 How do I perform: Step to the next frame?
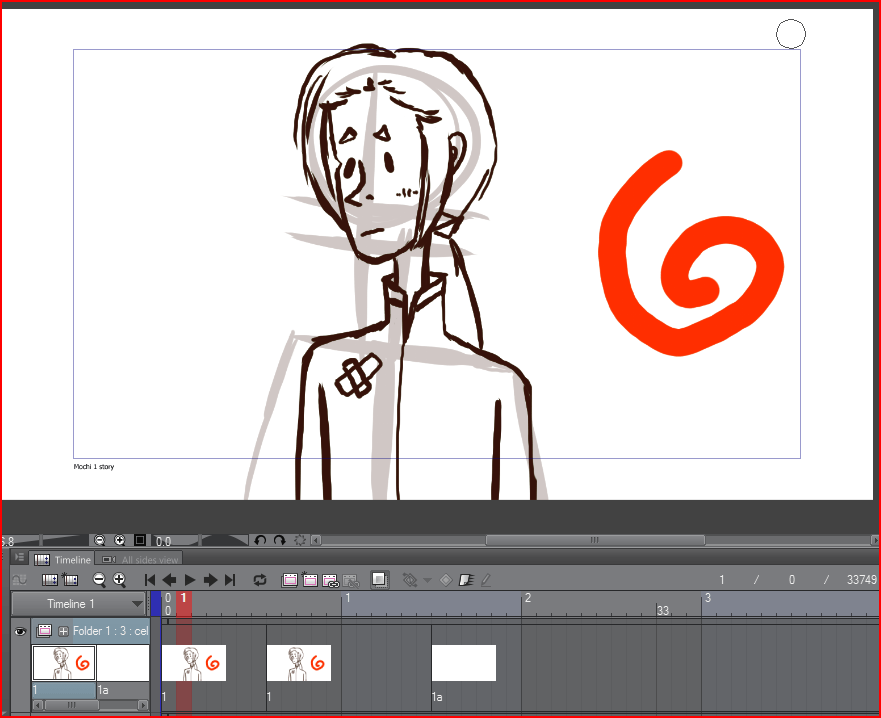click(210, 580)
